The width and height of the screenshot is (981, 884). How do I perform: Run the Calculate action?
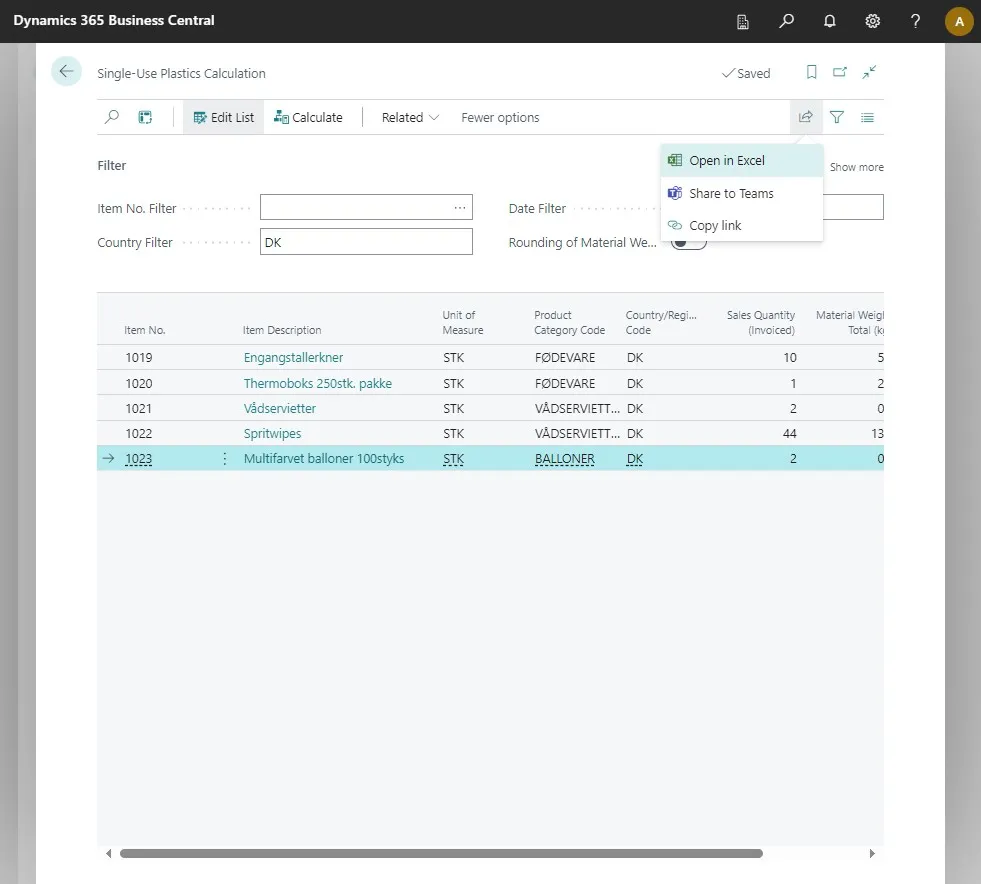click(308, 117)
